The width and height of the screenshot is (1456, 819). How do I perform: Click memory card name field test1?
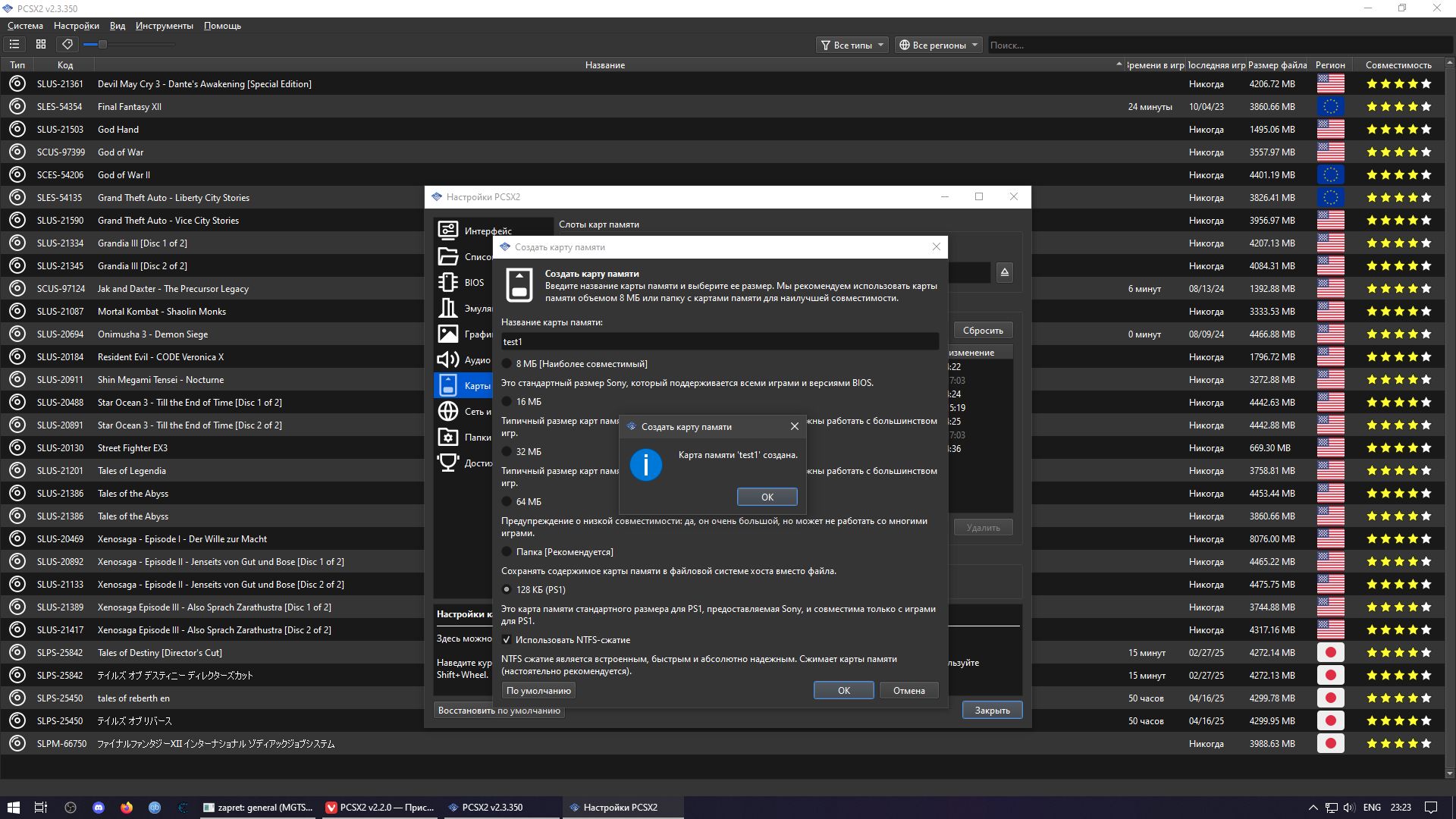tap(719, 342)
